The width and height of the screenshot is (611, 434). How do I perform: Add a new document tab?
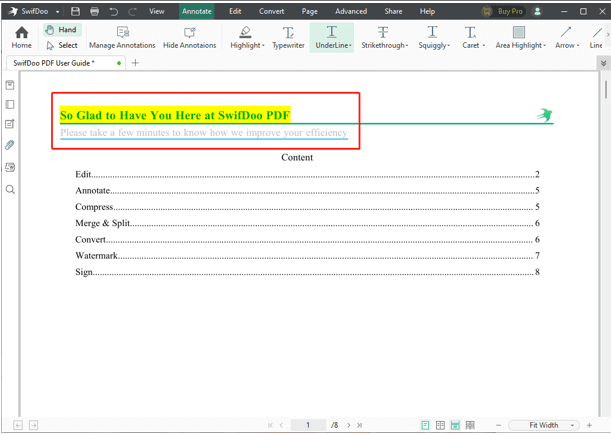click(x=136, y=63)
